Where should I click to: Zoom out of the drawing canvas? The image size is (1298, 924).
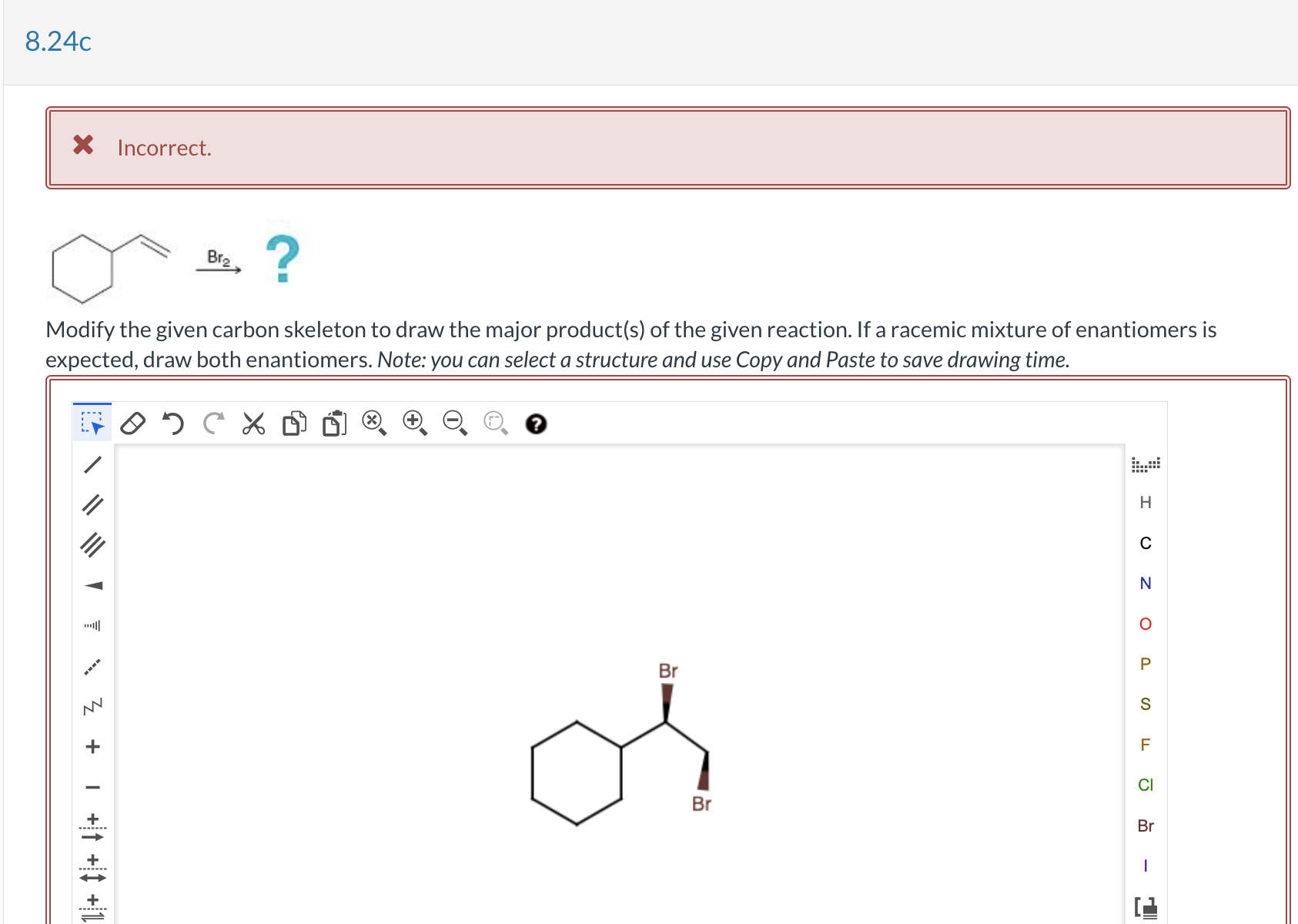[x=453, y=422]
